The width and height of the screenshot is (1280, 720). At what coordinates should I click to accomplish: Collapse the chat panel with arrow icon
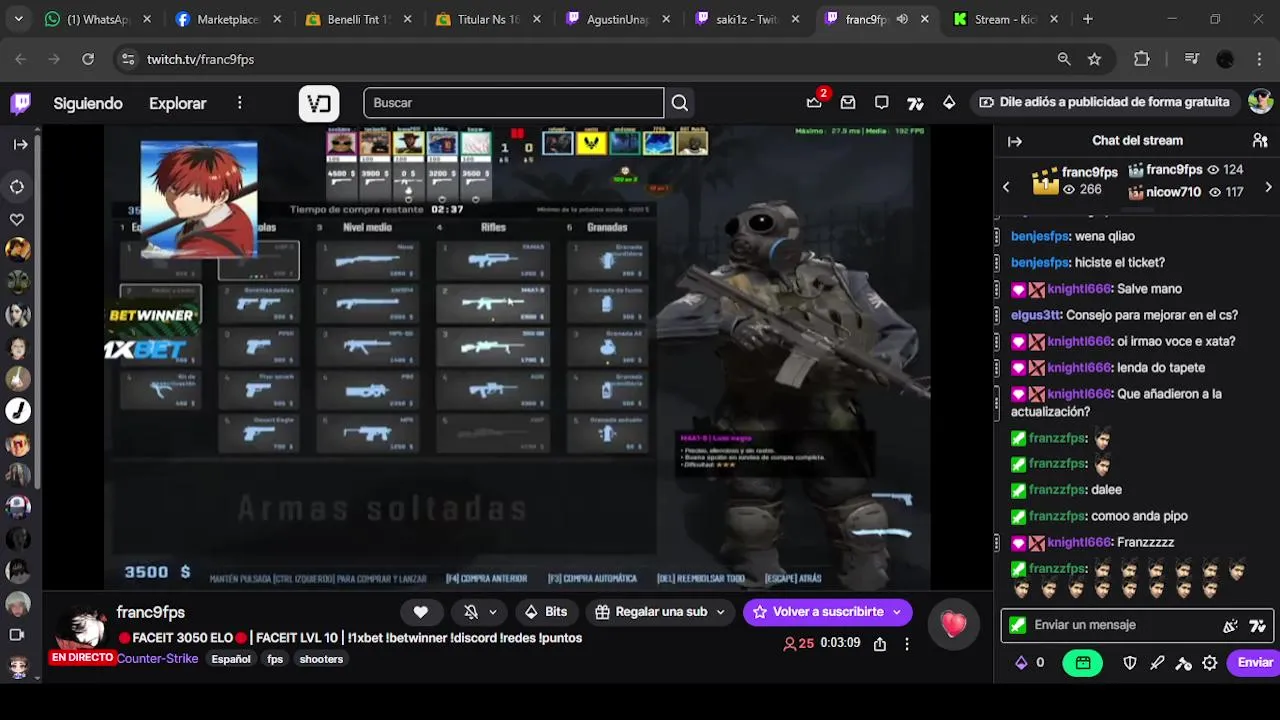click(x=1015, y=141)
